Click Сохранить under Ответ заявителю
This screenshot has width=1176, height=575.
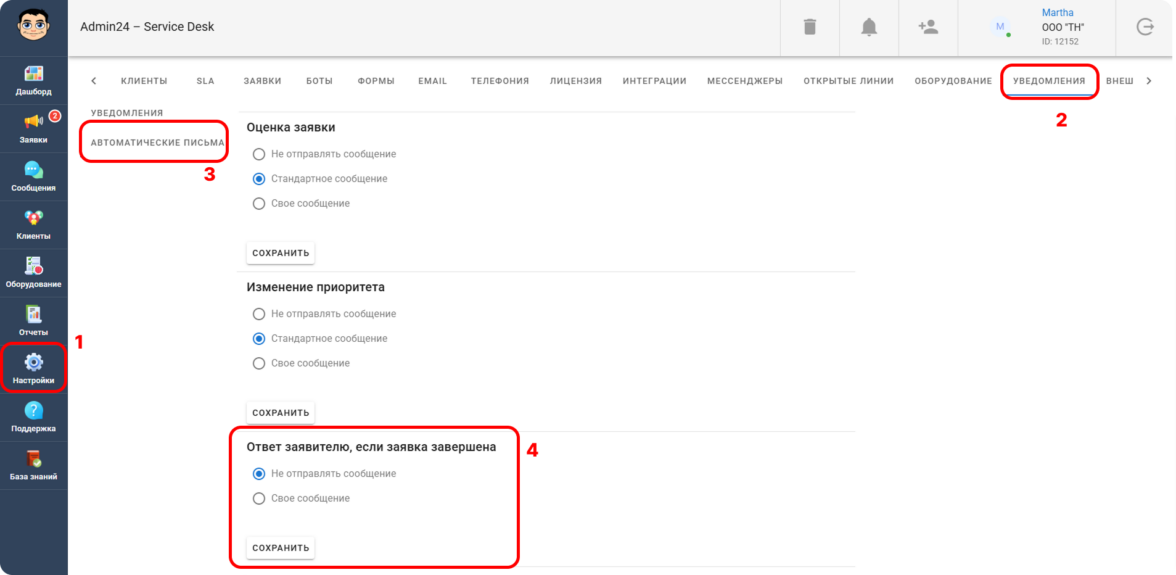[280, 548]
